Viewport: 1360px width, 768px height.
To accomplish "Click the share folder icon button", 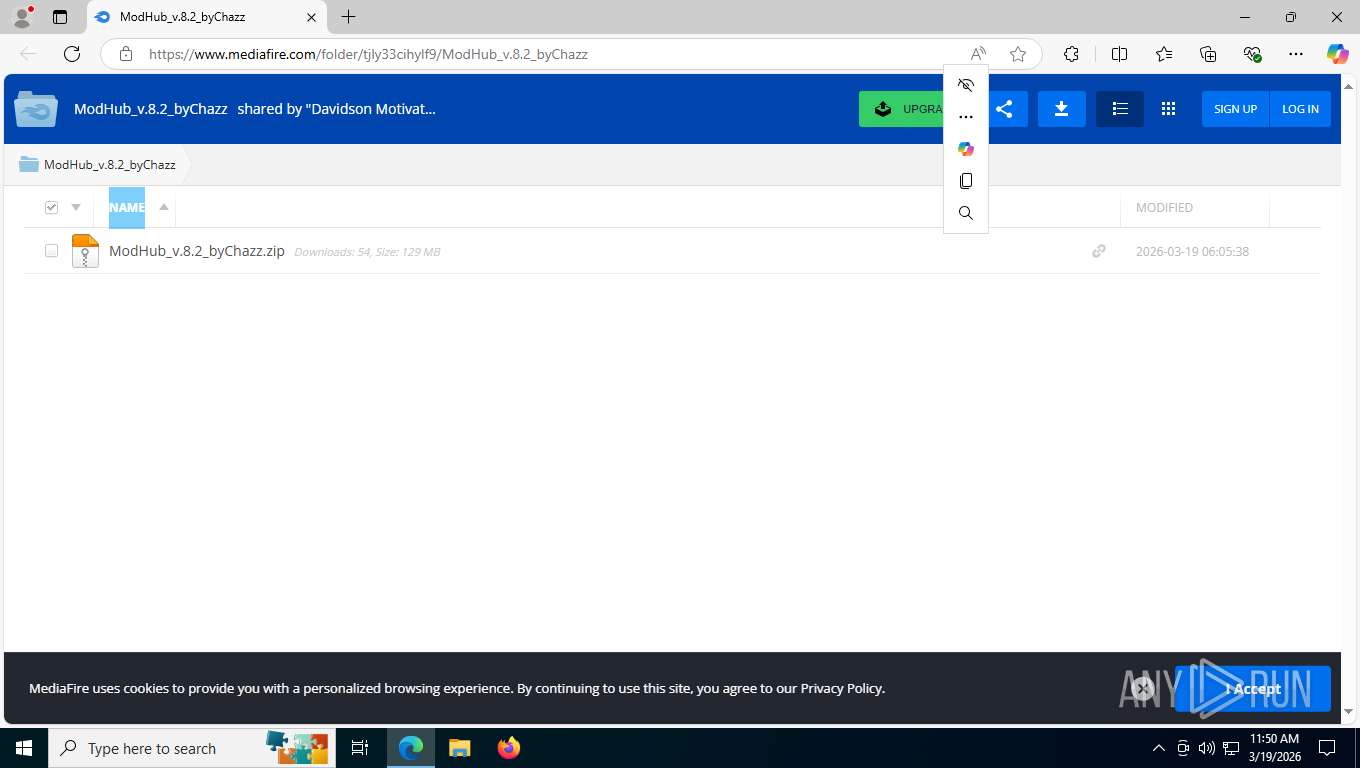I will [1005, 109].
